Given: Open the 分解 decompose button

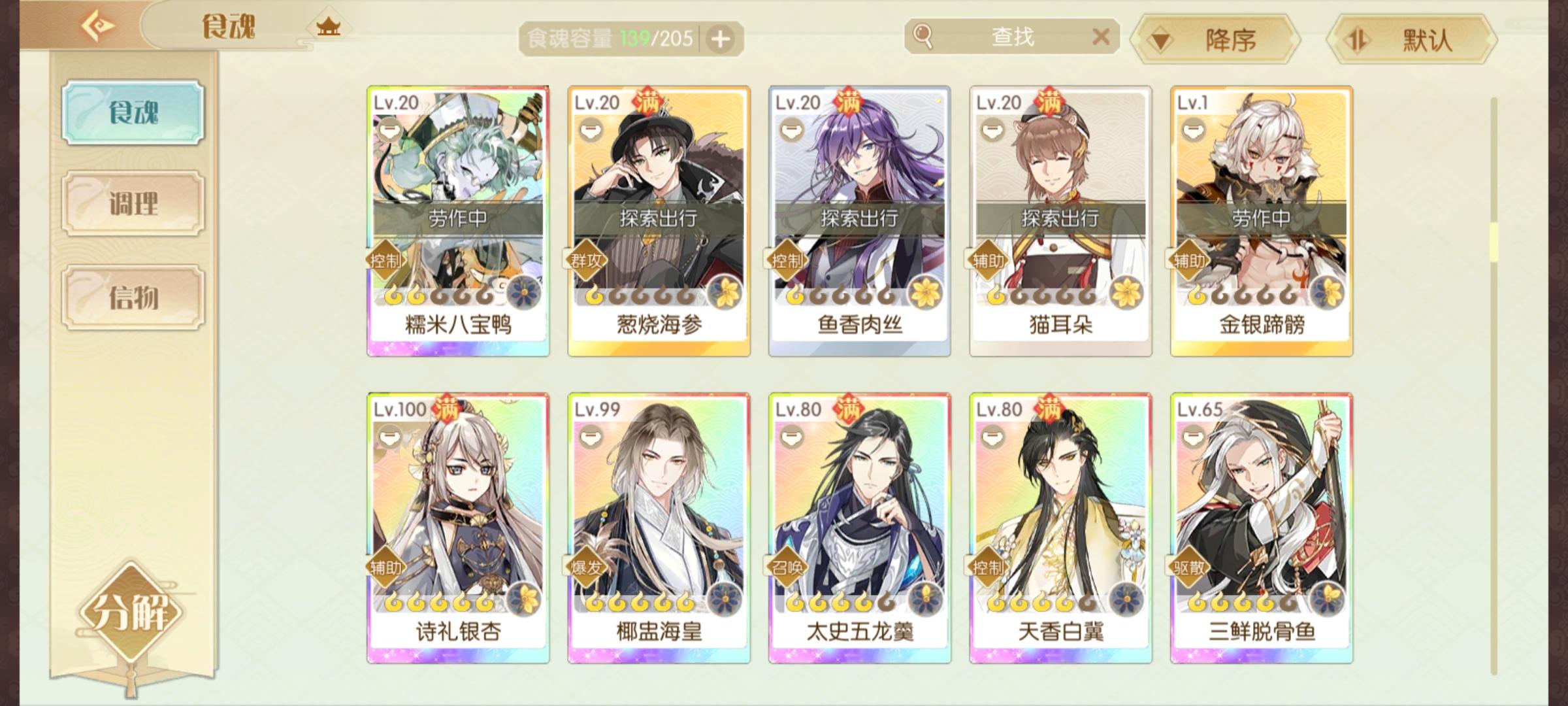Looking at the screenshot, I should pyautogui.click(x=131, y=613).
